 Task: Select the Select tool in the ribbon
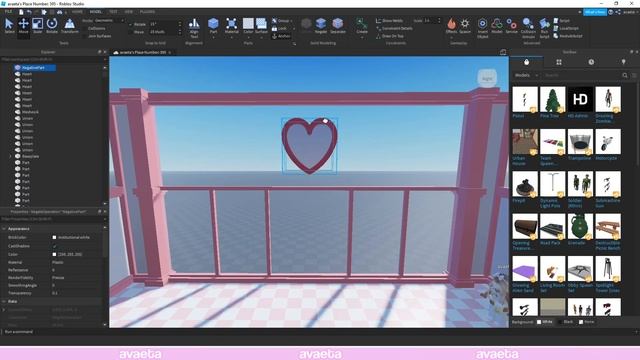[9, 26]
